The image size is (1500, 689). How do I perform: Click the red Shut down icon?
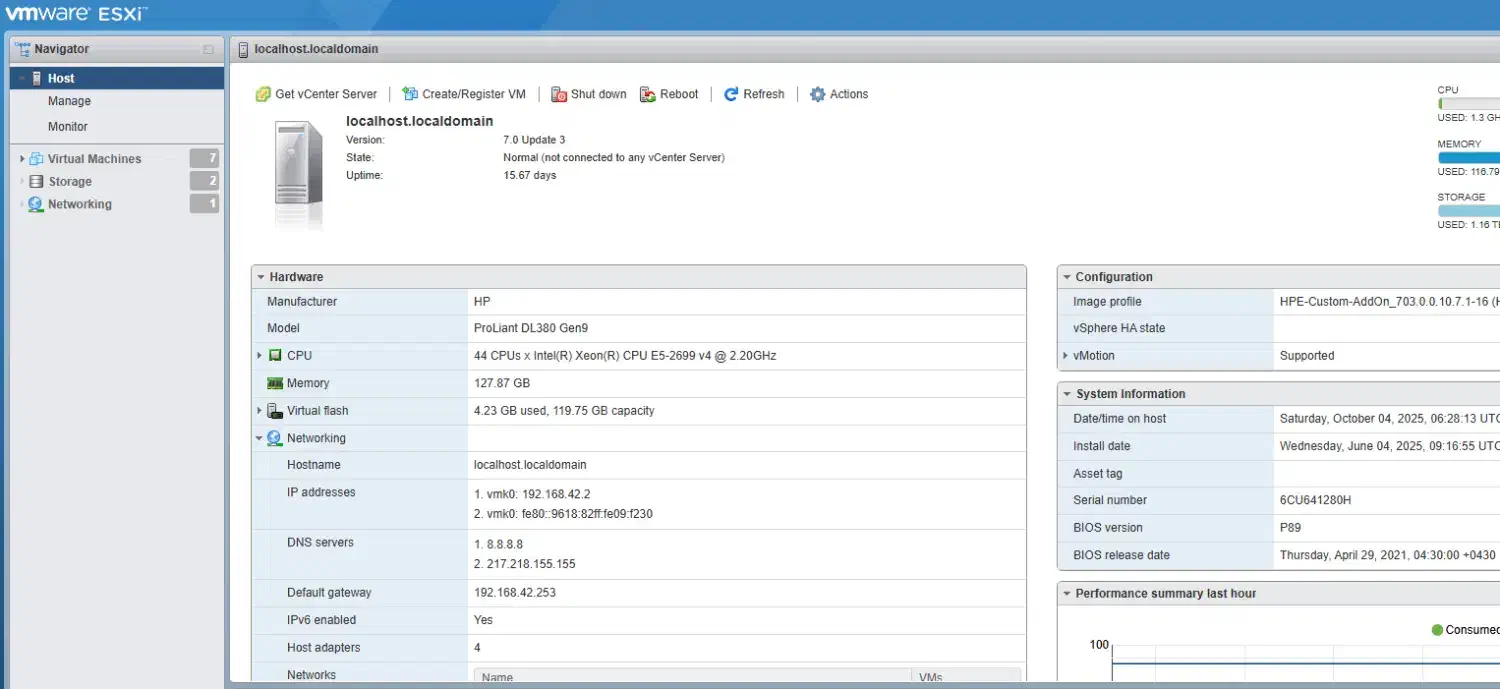(559, 94)
